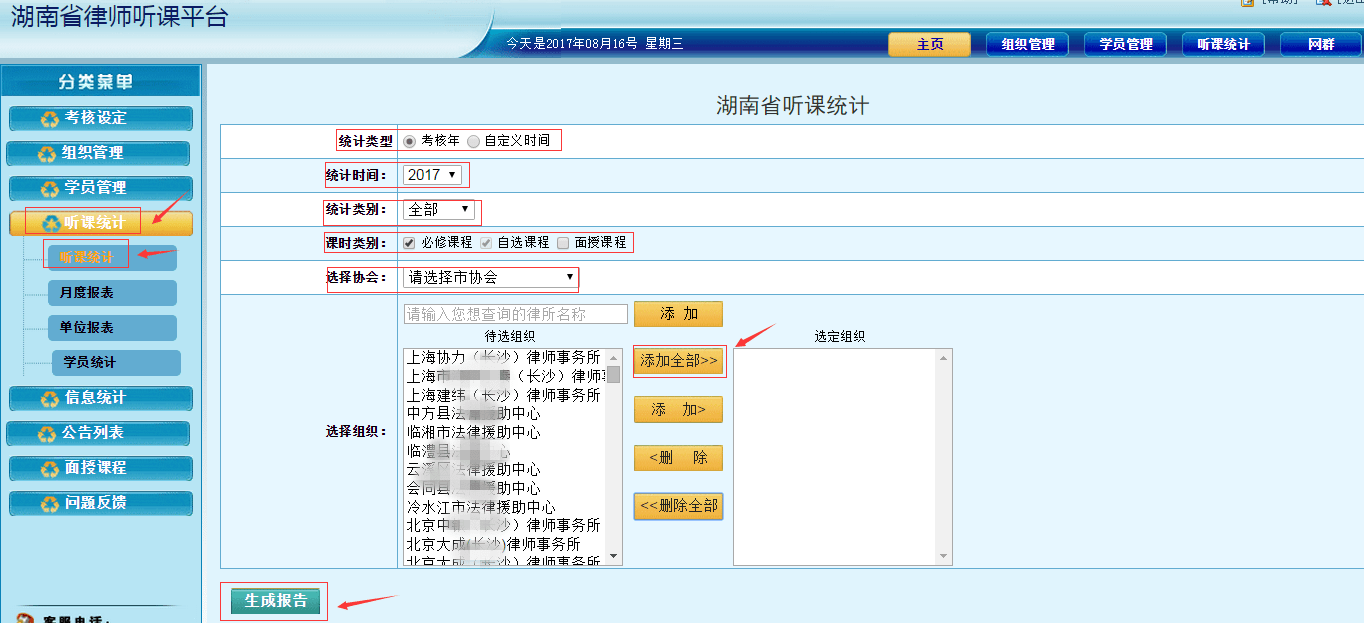
Task: Click the 添加全部>> button
Action: click(679, 360)
